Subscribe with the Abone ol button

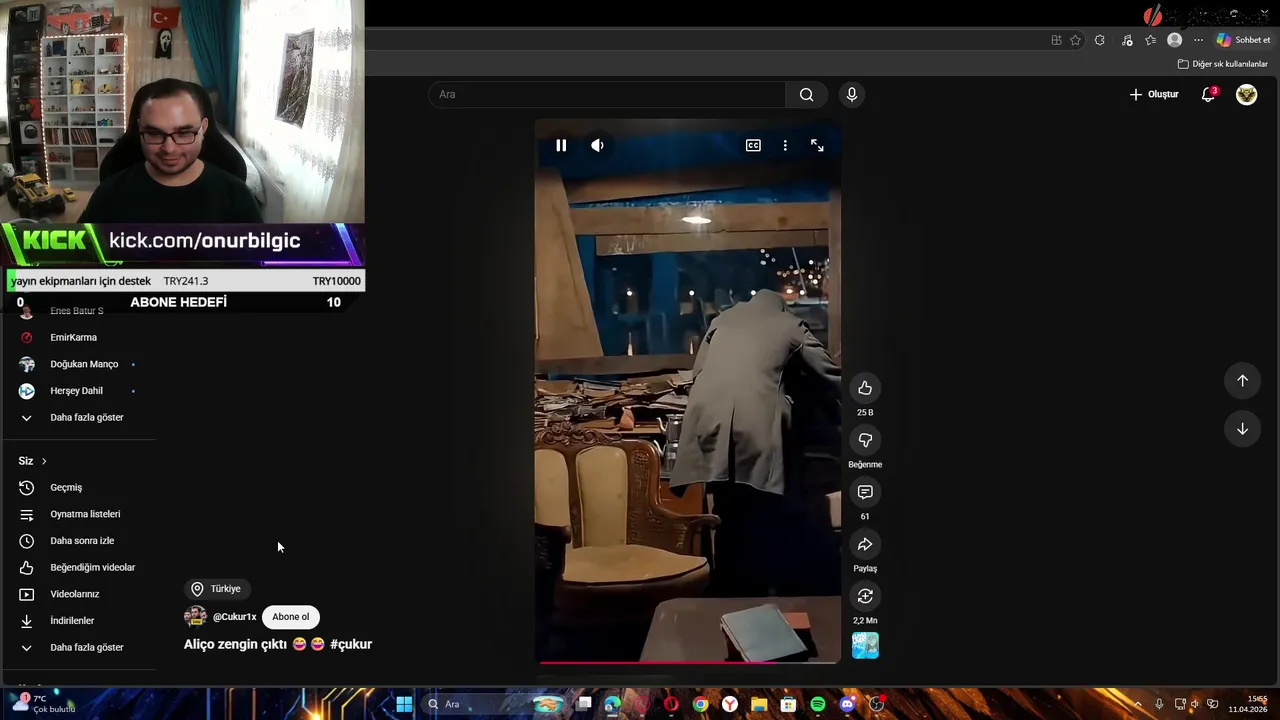291,617
